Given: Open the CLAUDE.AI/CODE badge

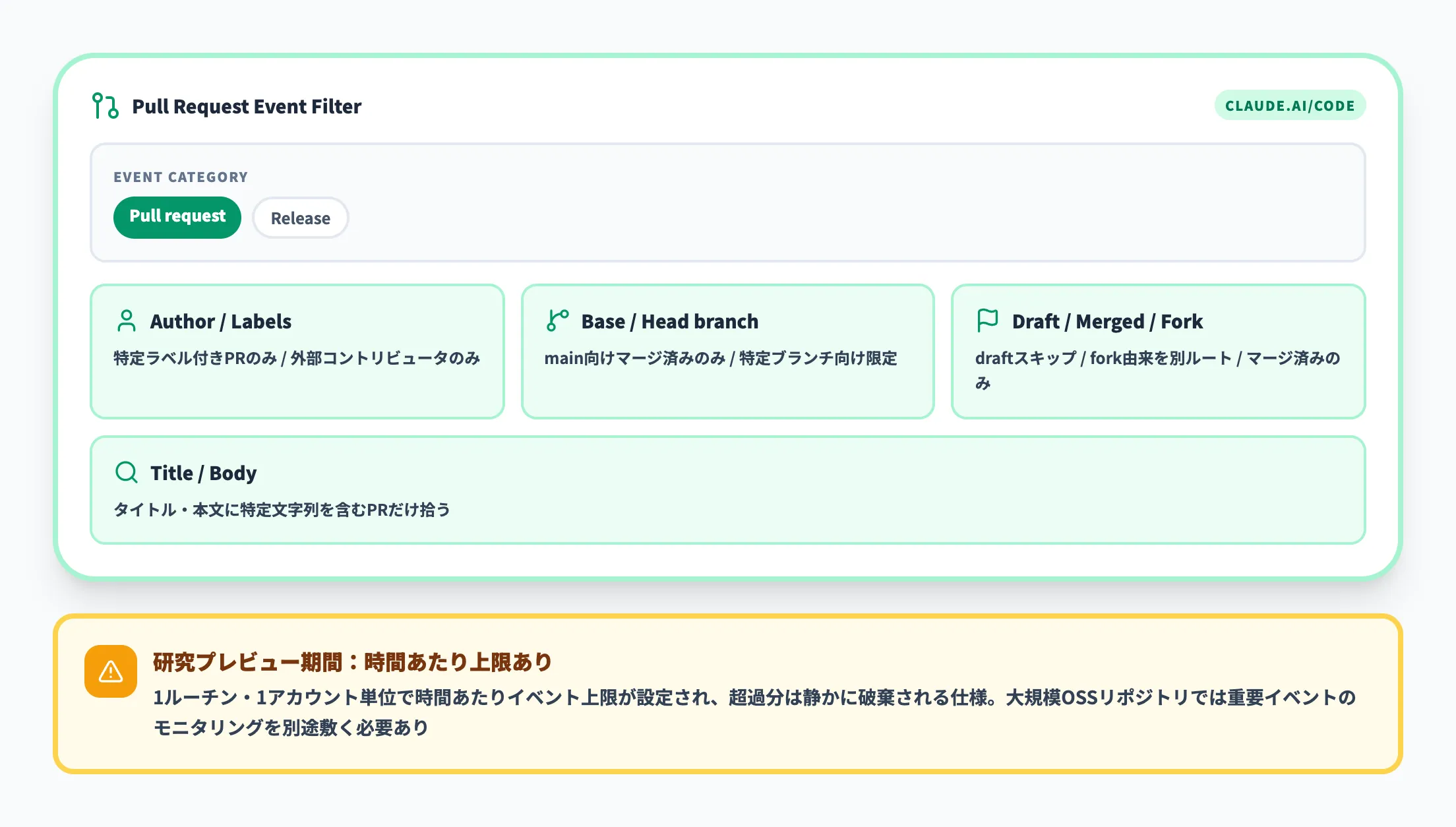Looking at the screenshot, I should [x=1290, y=106].
